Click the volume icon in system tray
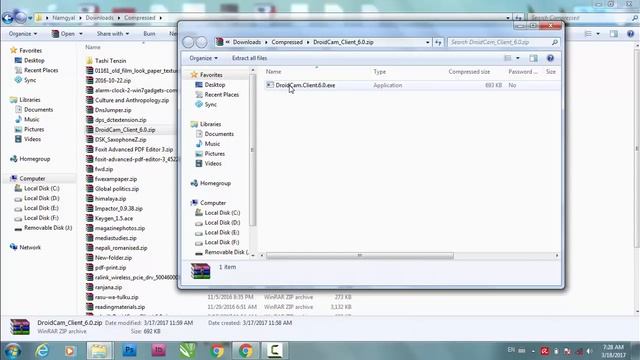640x360 pixels. [x=589, y=351]
